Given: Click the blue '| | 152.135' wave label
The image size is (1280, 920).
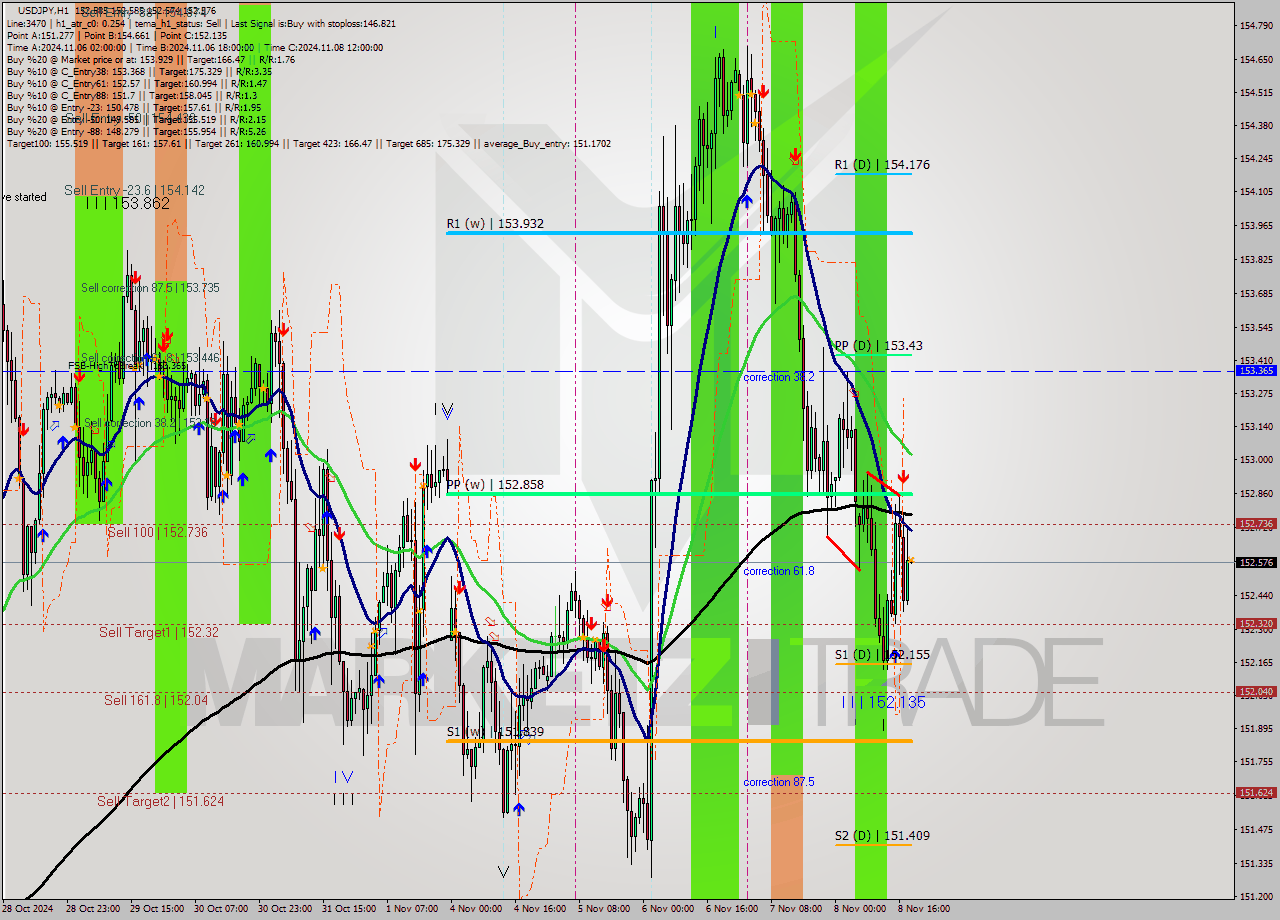Looking at the screenshot, I should [884, 702].
